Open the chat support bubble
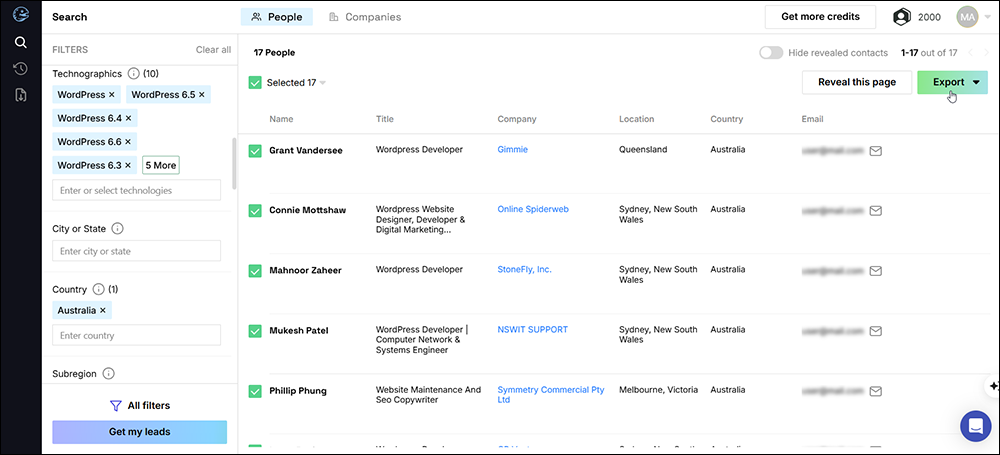The height and width of the screenshot is (455, 1000). click(975, 426)
